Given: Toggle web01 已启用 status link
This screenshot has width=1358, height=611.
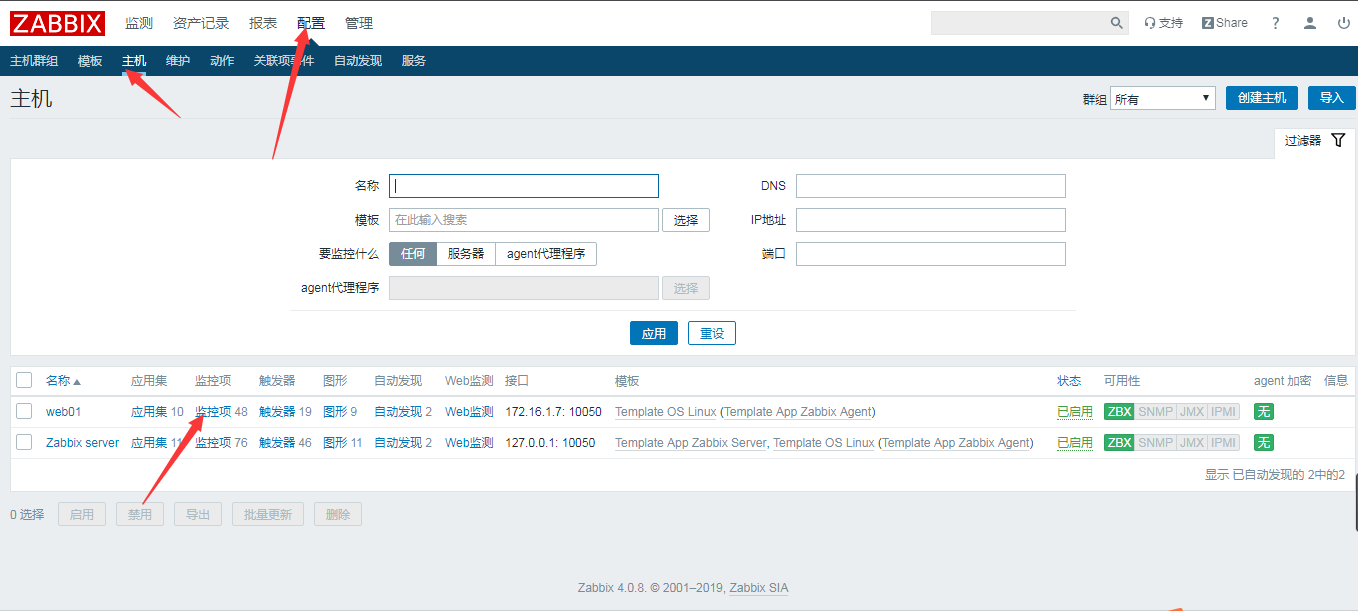Looking at the screenshot, I should 1075,412.
